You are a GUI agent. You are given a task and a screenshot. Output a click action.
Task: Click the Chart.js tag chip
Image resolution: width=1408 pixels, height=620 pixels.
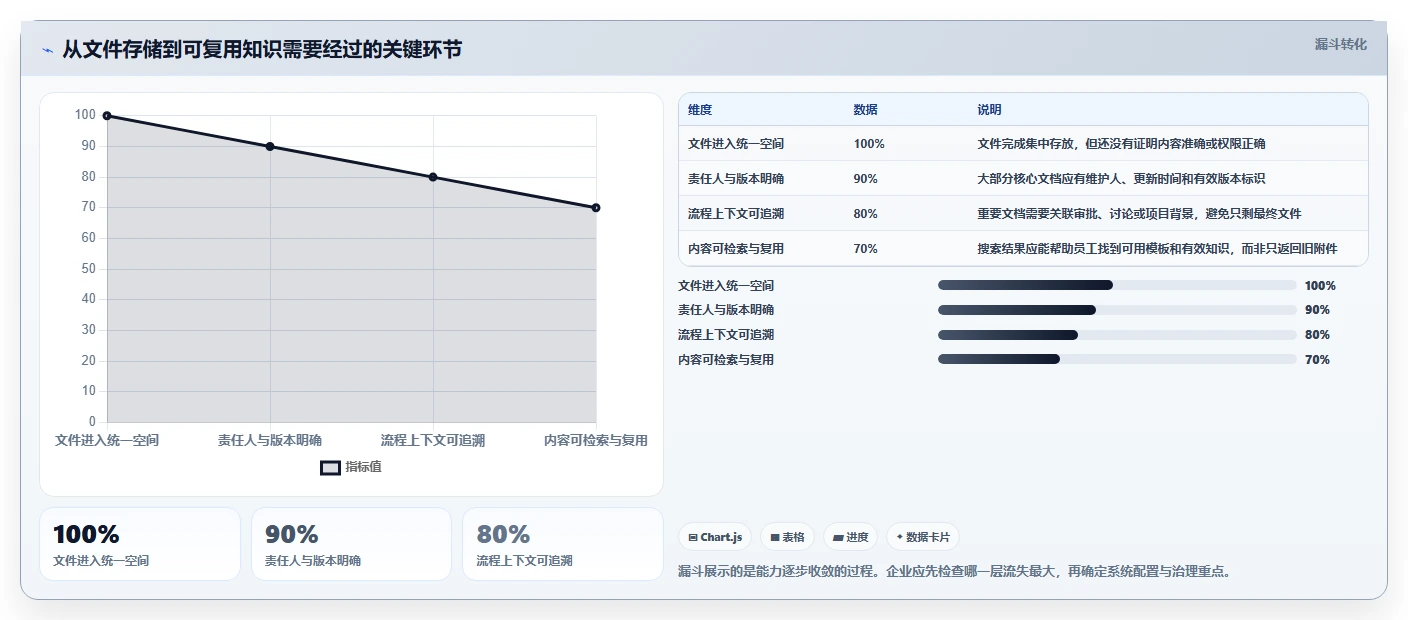pyautogui.click(x=715, y=537)
